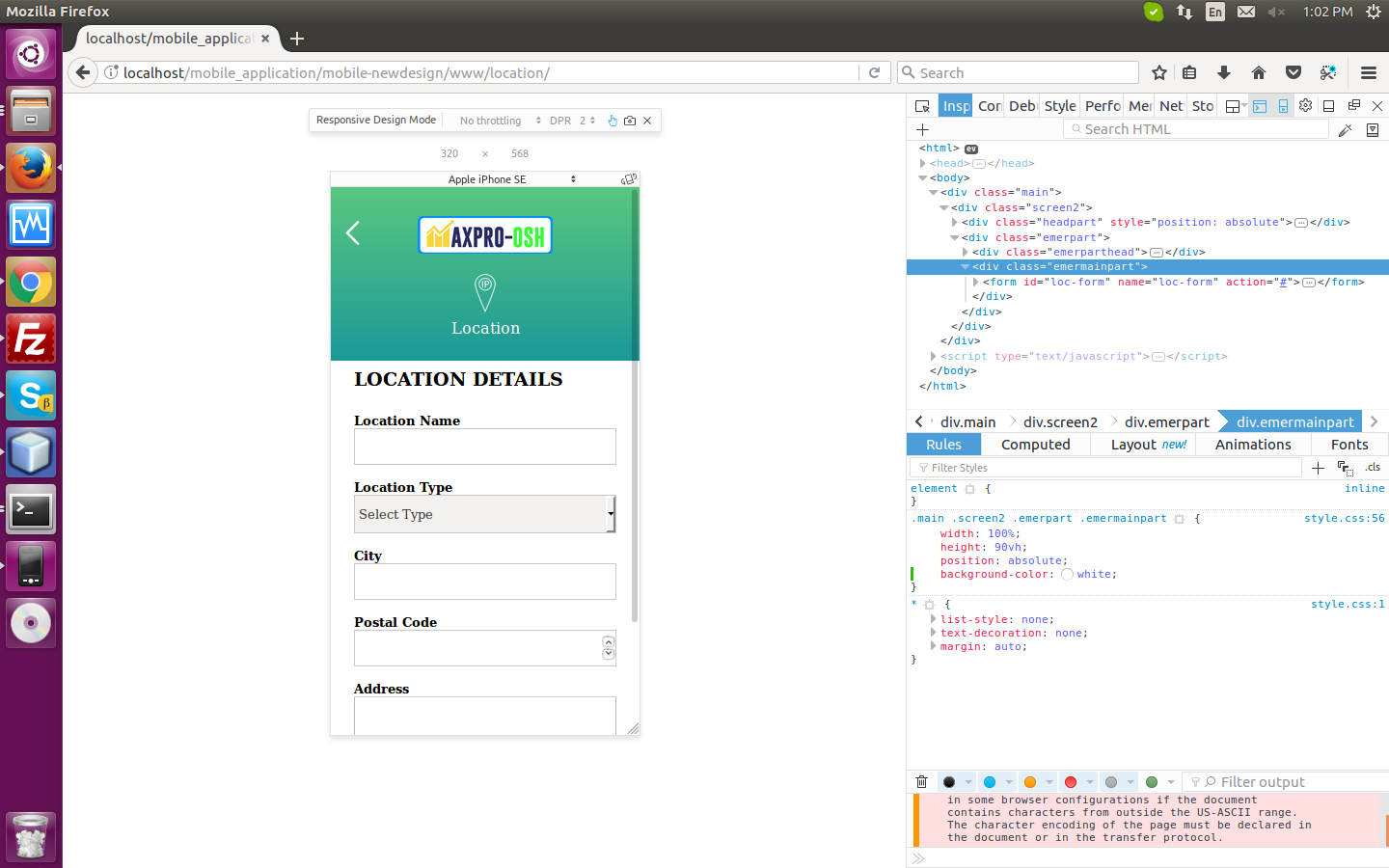Expand the div class headpart node
Image resolution: width=1389 pixels, height=868 pixels.
[955, 223]
